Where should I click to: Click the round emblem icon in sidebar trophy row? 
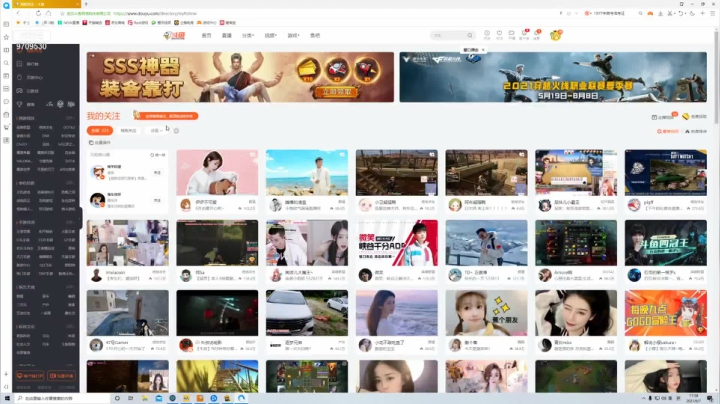point(60,104)
